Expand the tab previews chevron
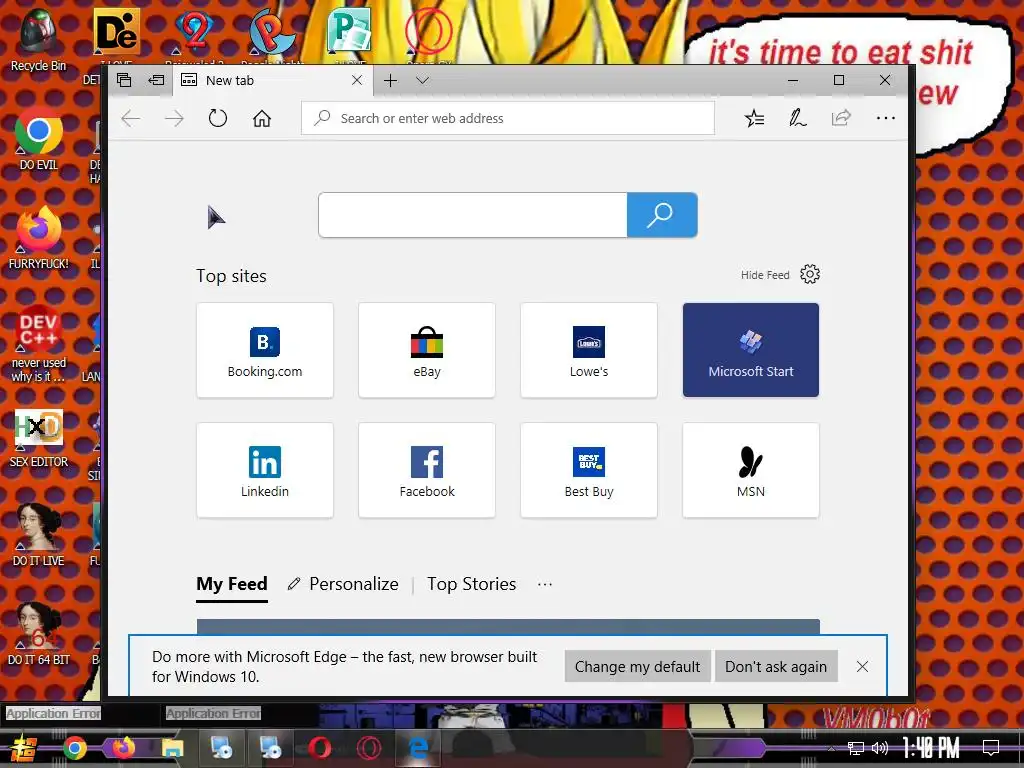 tap(423, 80)
